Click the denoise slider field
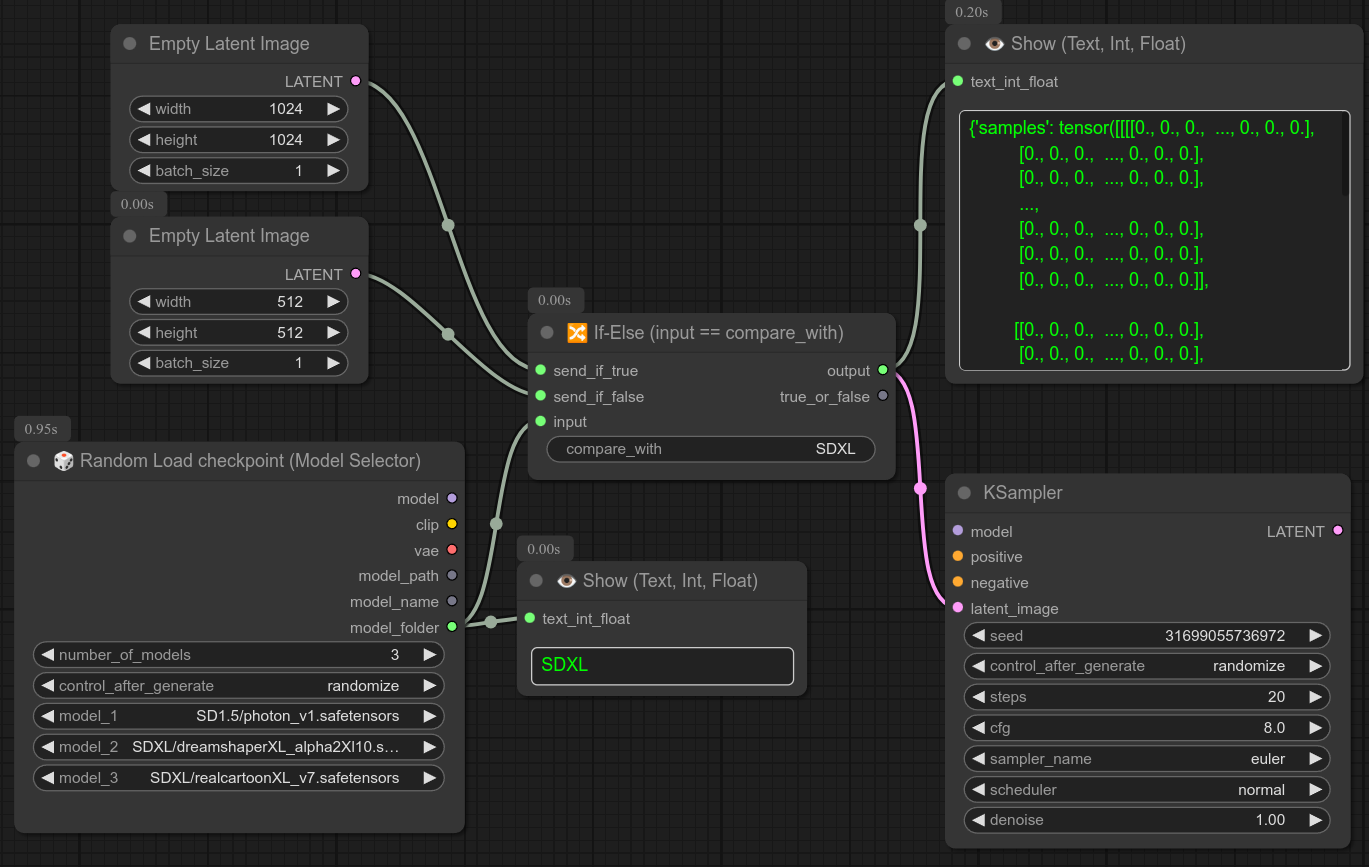The image size is (1369, 867). coord(1146,820)
